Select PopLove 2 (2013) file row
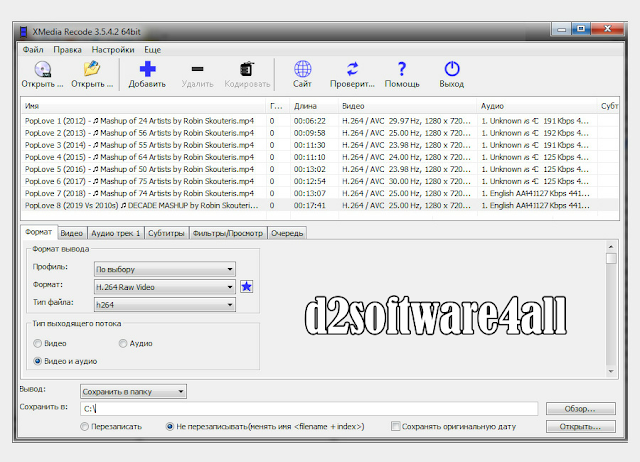 [320, 133]
